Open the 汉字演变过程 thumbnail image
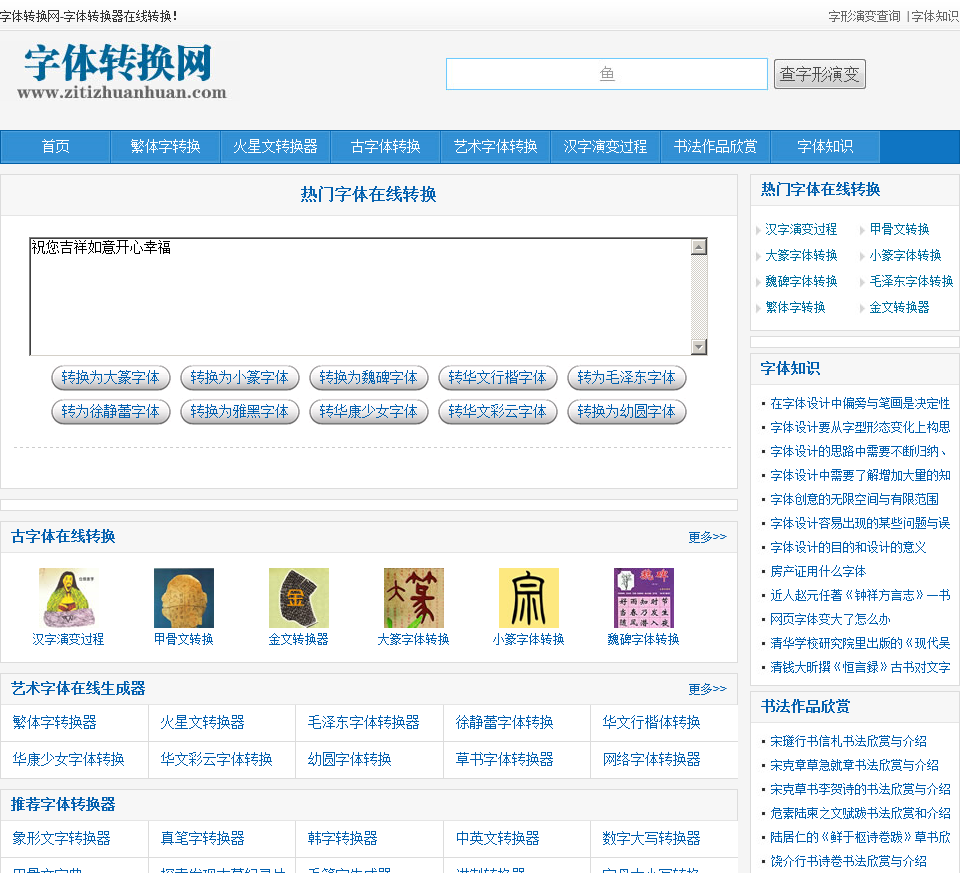The width and height of the screenshot is (960, 873). (x=68, y=598)
